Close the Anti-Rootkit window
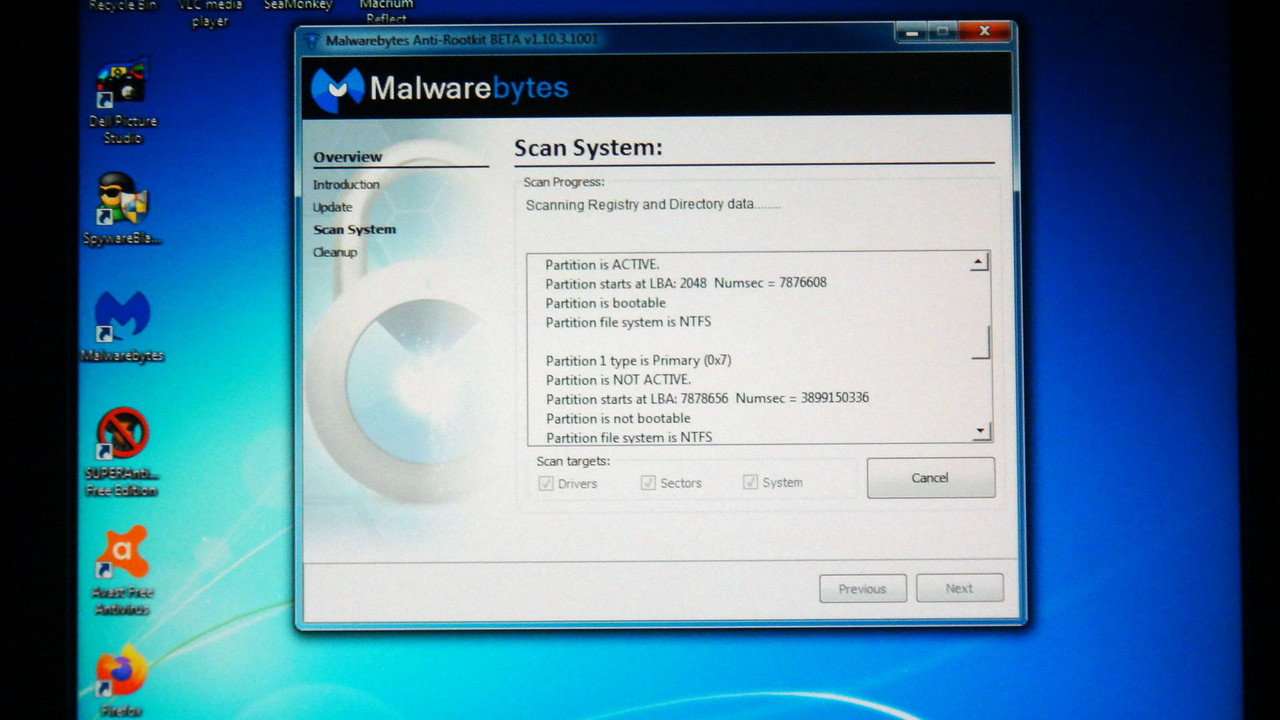 pyautogui.click(x=985, y=32)
